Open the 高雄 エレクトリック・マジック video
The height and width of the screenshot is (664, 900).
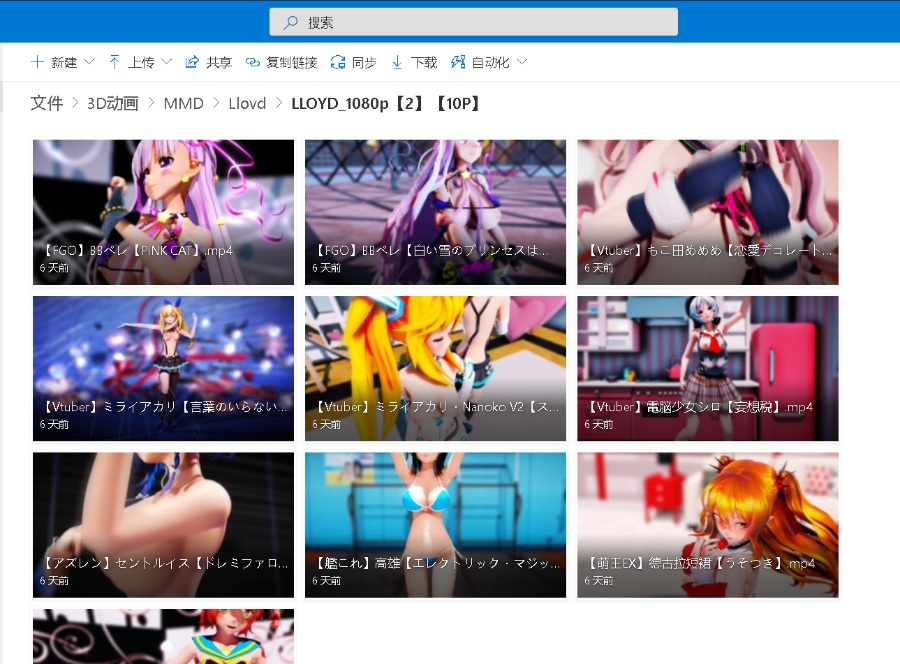pyautogui.click(x=435, y=524)
